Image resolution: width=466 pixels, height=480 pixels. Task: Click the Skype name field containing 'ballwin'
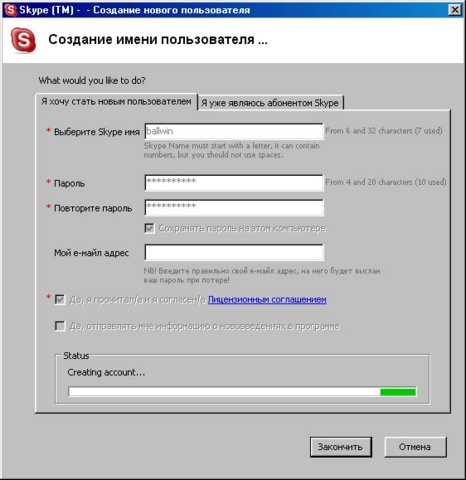(234, 131)
